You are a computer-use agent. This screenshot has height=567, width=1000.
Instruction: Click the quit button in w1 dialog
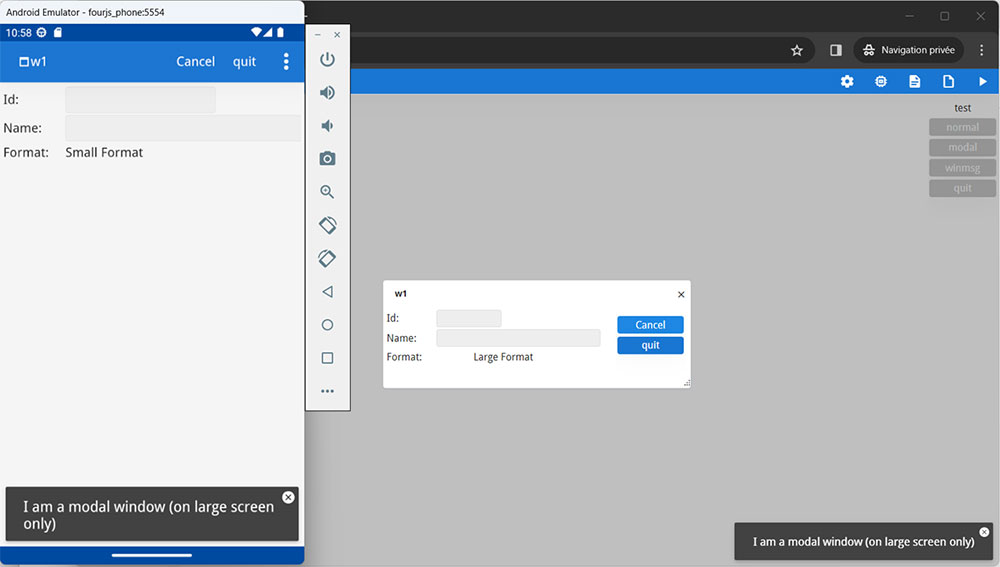click(650, 345)
